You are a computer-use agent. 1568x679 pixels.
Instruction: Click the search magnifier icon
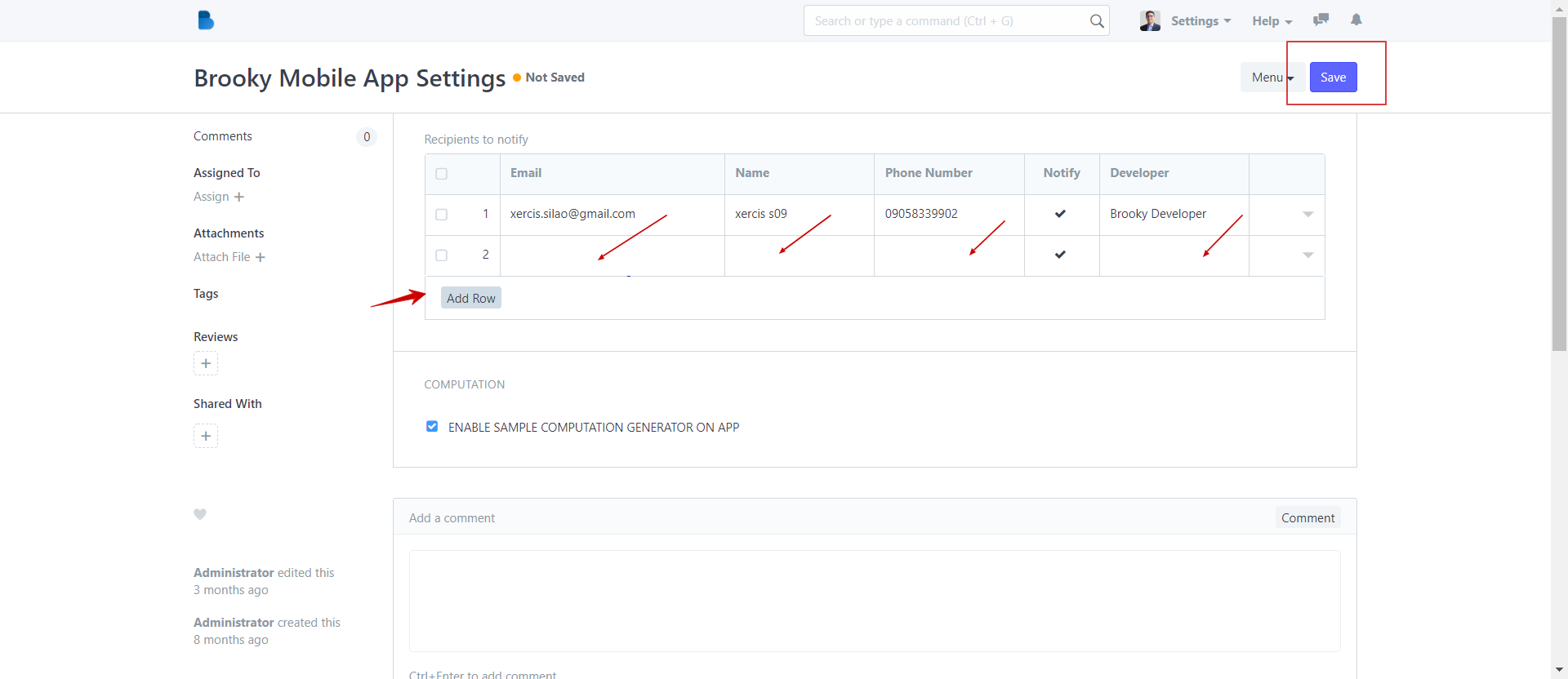pyautogui.click(x=1097, y=21)
